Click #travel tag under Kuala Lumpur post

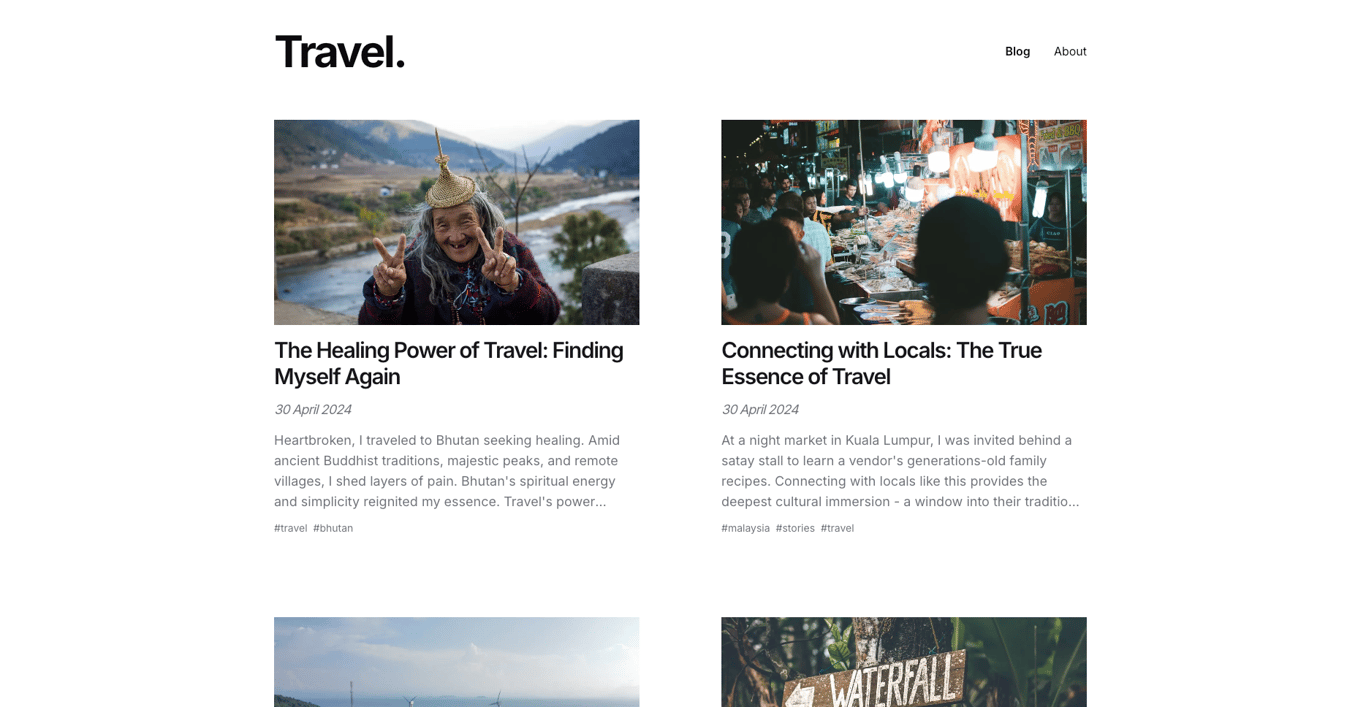tap(837, 528)
